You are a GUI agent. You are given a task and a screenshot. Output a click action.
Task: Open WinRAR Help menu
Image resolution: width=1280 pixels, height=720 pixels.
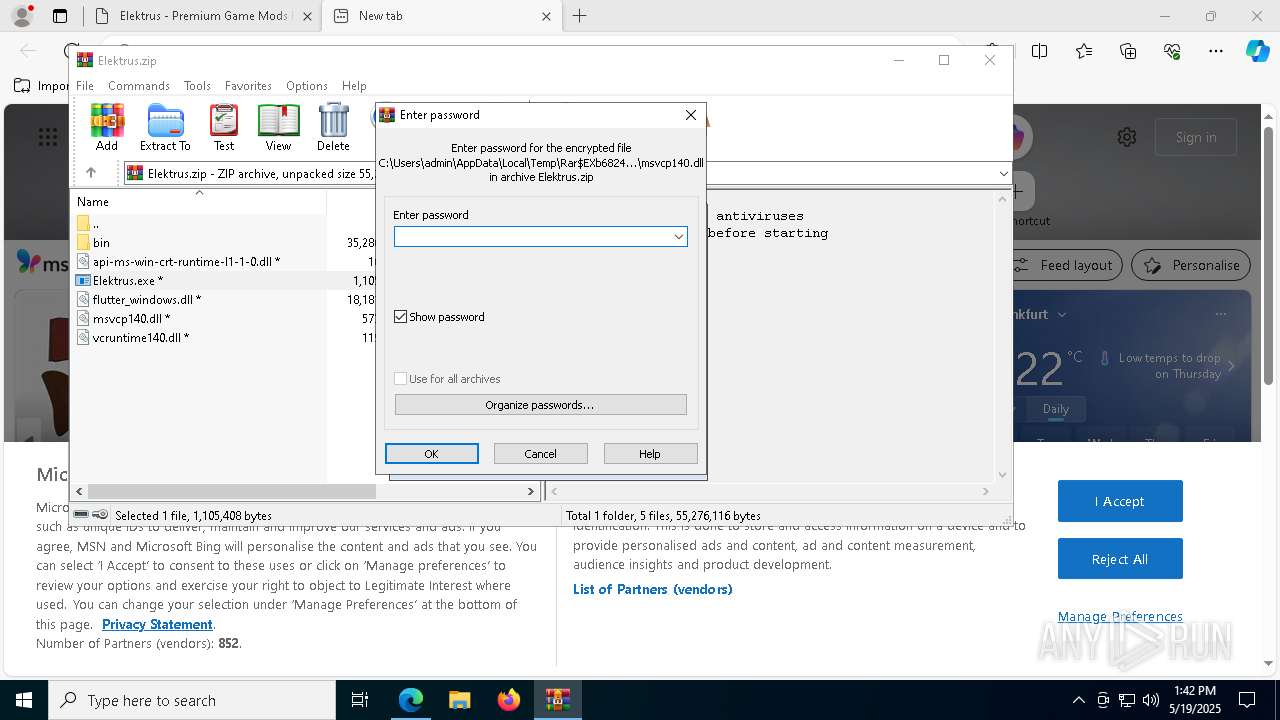[x=354, y=86]
